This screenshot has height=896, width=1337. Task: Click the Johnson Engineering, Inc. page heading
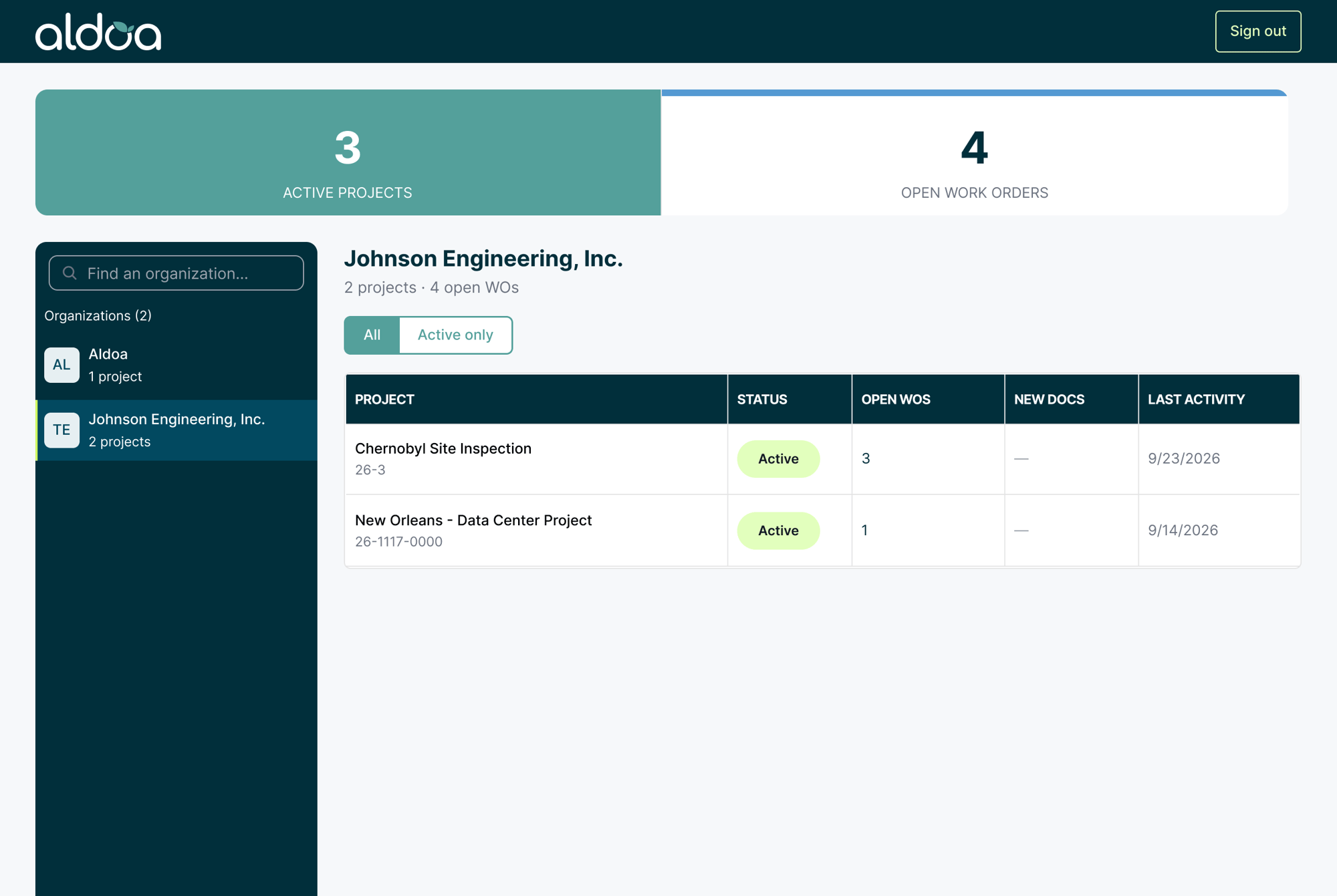[483, 259]
